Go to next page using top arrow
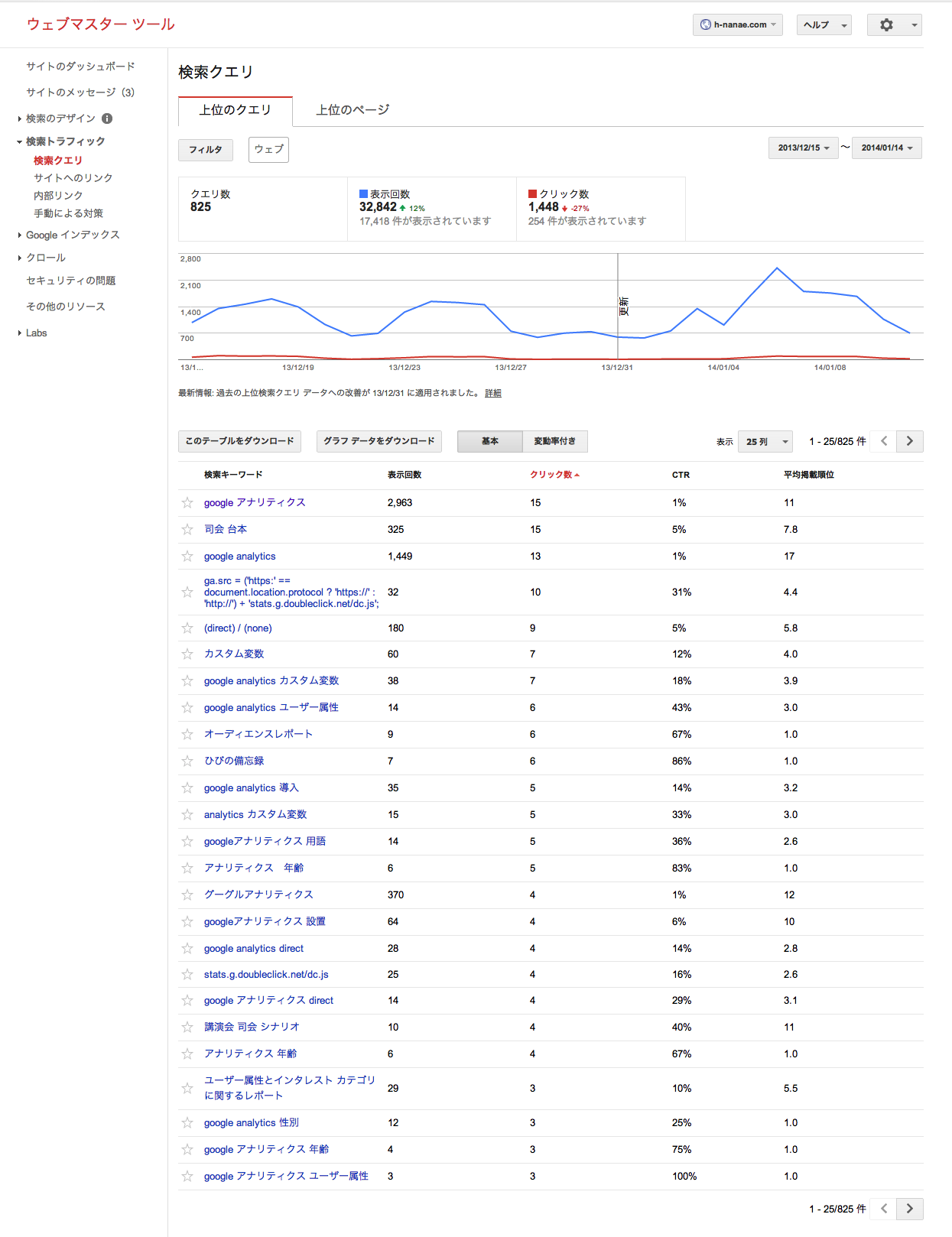Image resolution: width=952 pixels, height=1237 pixels. [910, 441]
